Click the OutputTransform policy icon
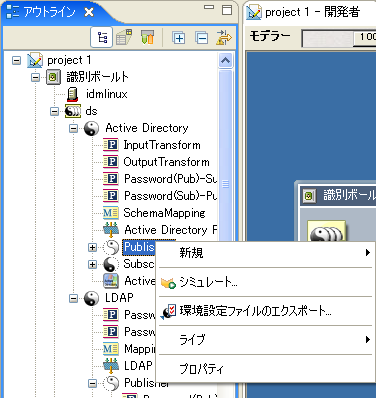 (111, 162)
